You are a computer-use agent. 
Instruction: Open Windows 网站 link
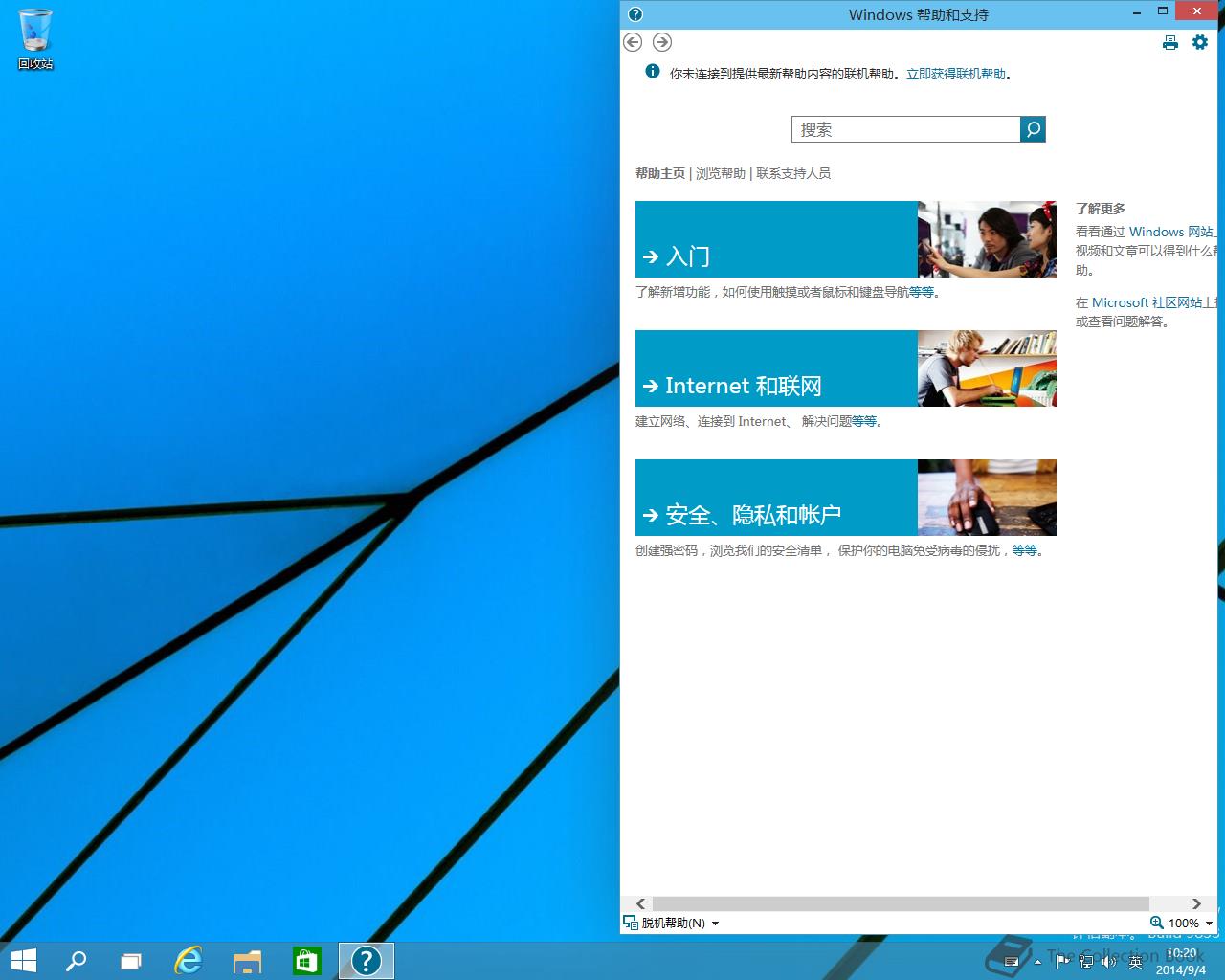tap(1171, 232)
